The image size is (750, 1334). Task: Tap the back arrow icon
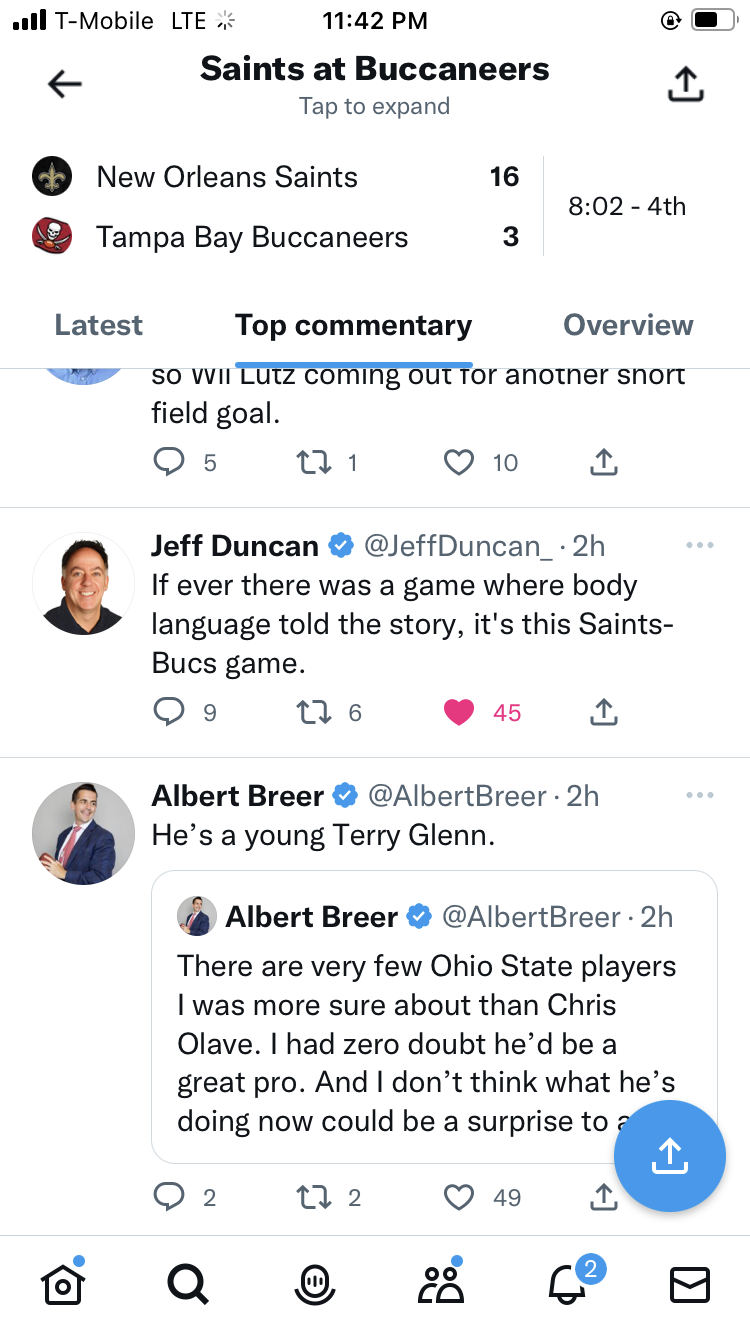[65, 85]
